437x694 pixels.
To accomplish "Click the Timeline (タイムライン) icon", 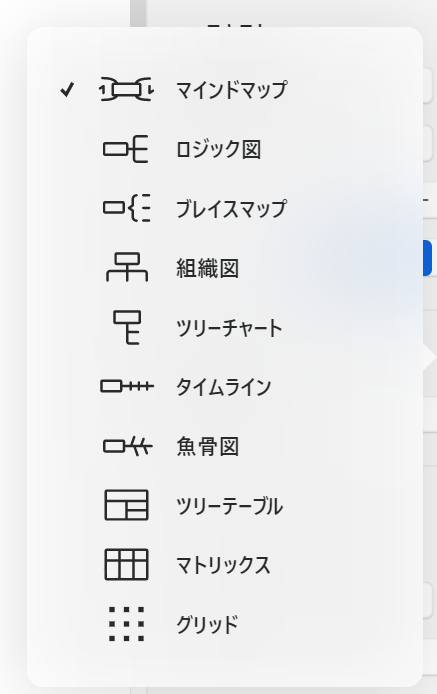I will click(x=127, y=386).
